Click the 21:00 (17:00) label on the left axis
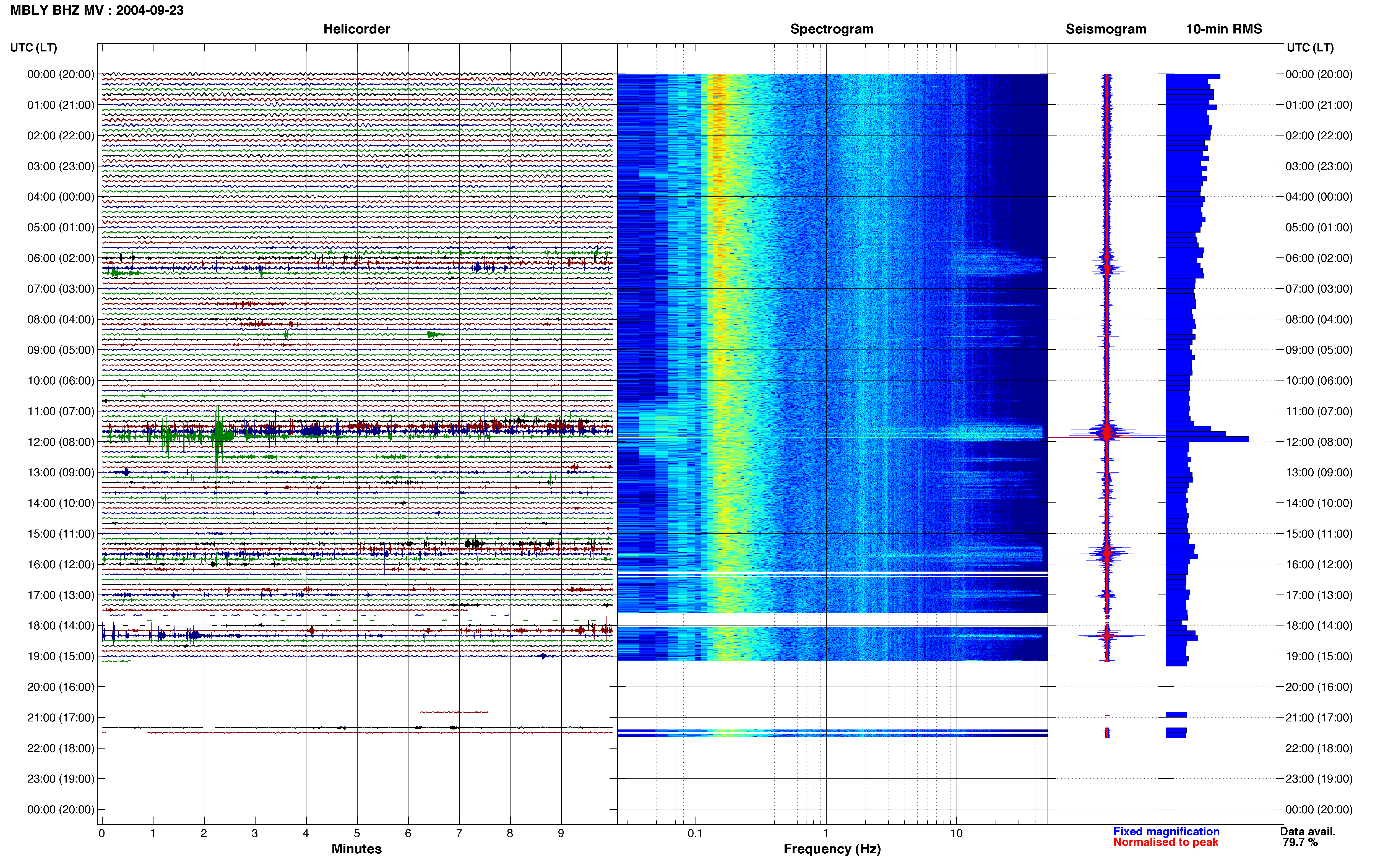1388x868 pixels. click(x=61, y=718)
